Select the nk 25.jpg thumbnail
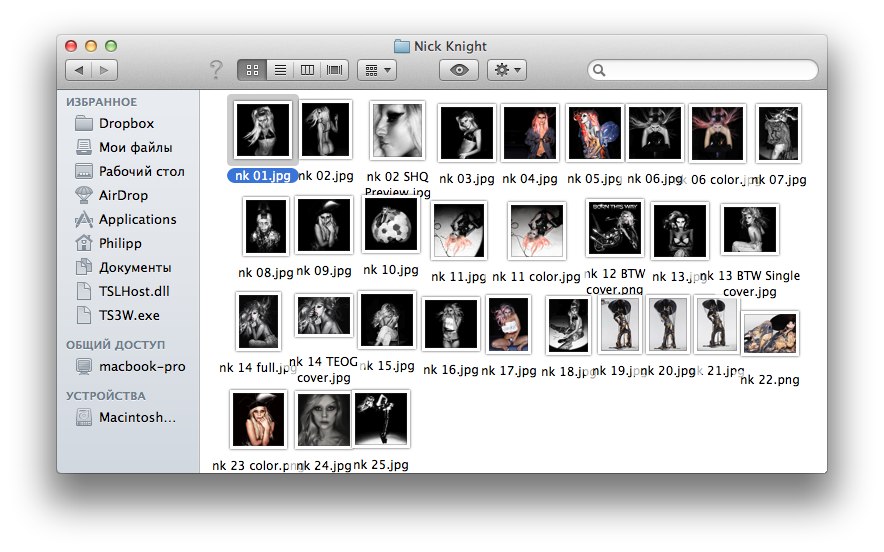The height and width of the screenshot is (552, 884). point(381,419)
